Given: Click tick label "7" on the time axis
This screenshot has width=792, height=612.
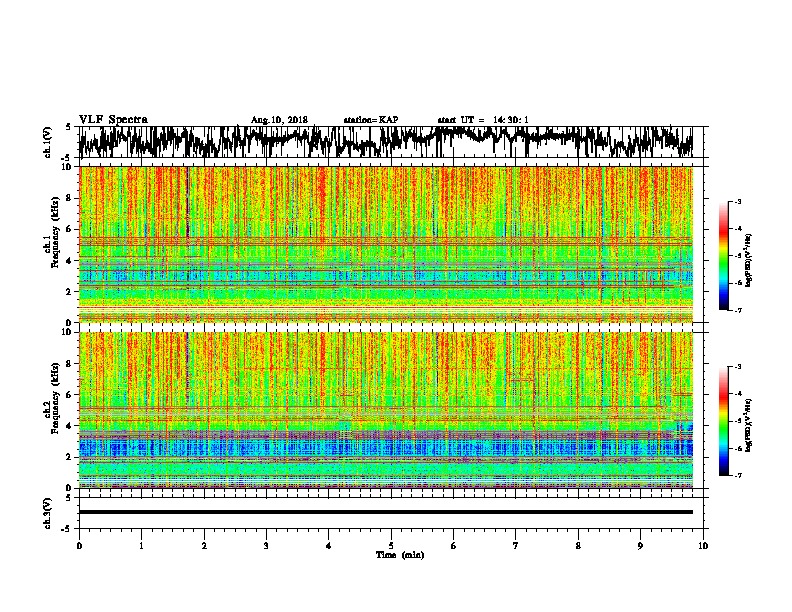Looking at the screenshot, I should click(516, 546).
